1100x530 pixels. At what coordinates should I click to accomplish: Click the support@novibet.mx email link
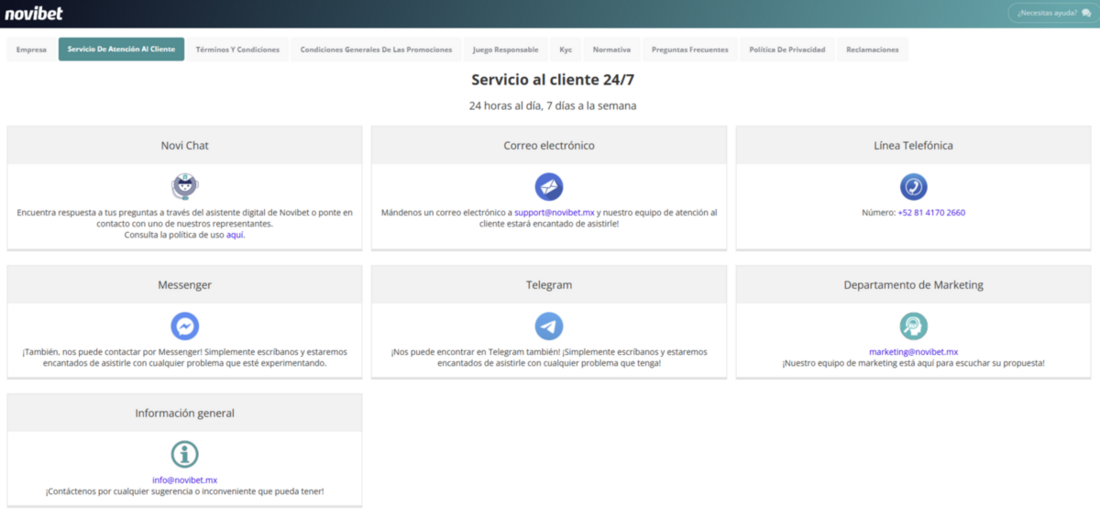coord(554,212)
